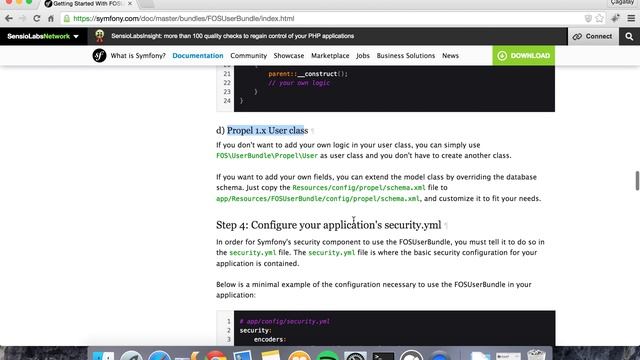Screen dimensions: 640x360
Task: Click the second security.yml code text
Action: [331, 253]
